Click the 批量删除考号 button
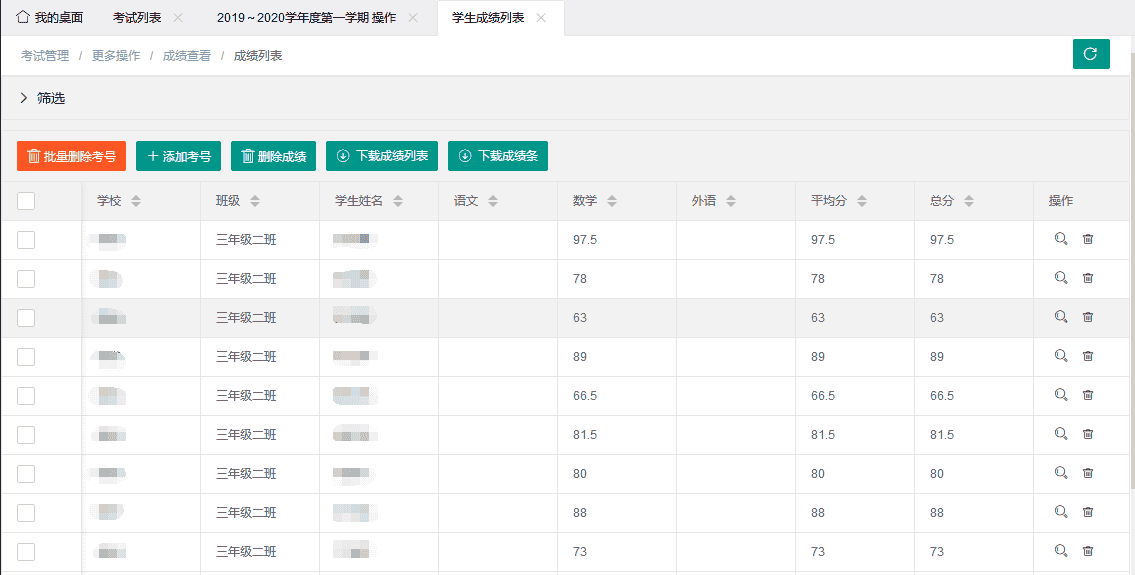 point(71,156)
